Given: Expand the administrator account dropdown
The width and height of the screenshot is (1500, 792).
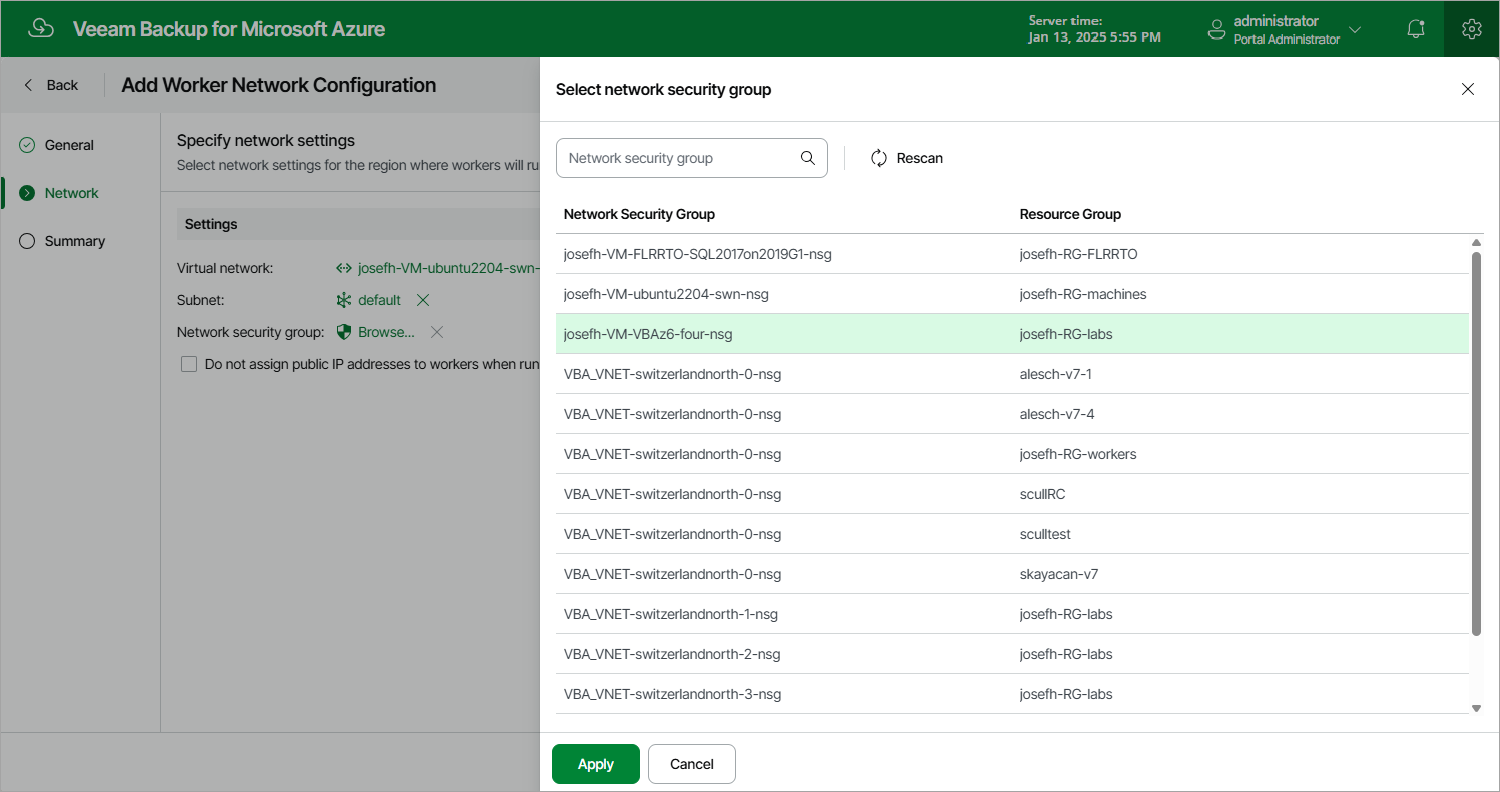Looking at the screenshot, I should (x=1355, y=30).
